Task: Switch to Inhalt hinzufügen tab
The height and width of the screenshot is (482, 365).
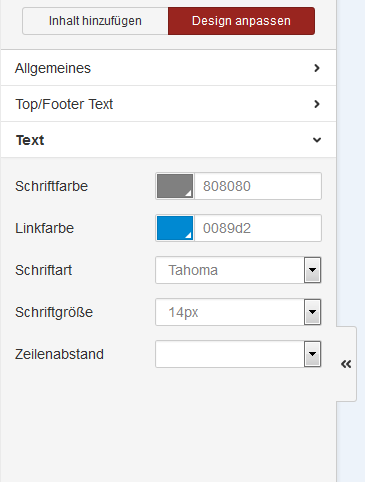Action: pos(95,21)
